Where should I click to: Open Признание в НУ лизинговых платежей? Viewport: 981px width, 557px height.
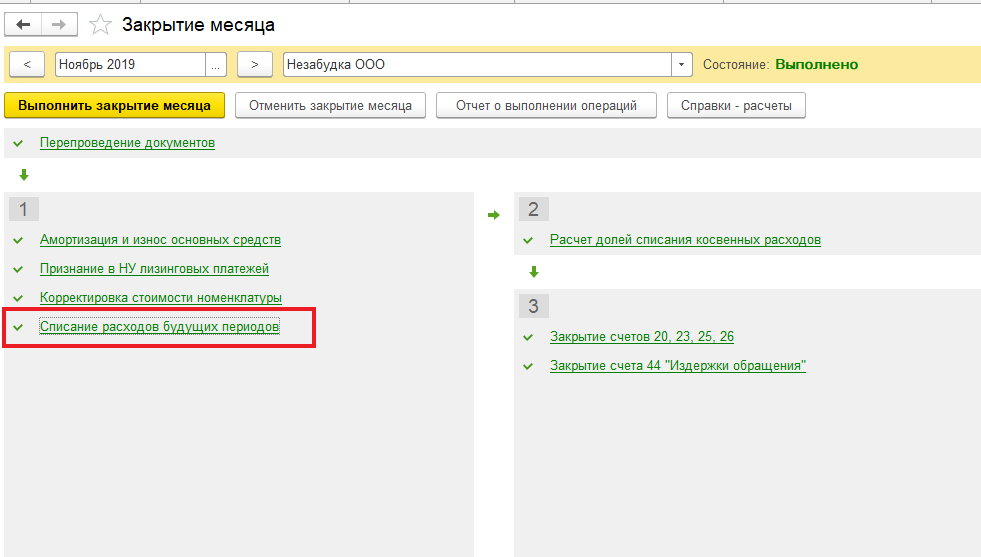(x=155, y=268)
